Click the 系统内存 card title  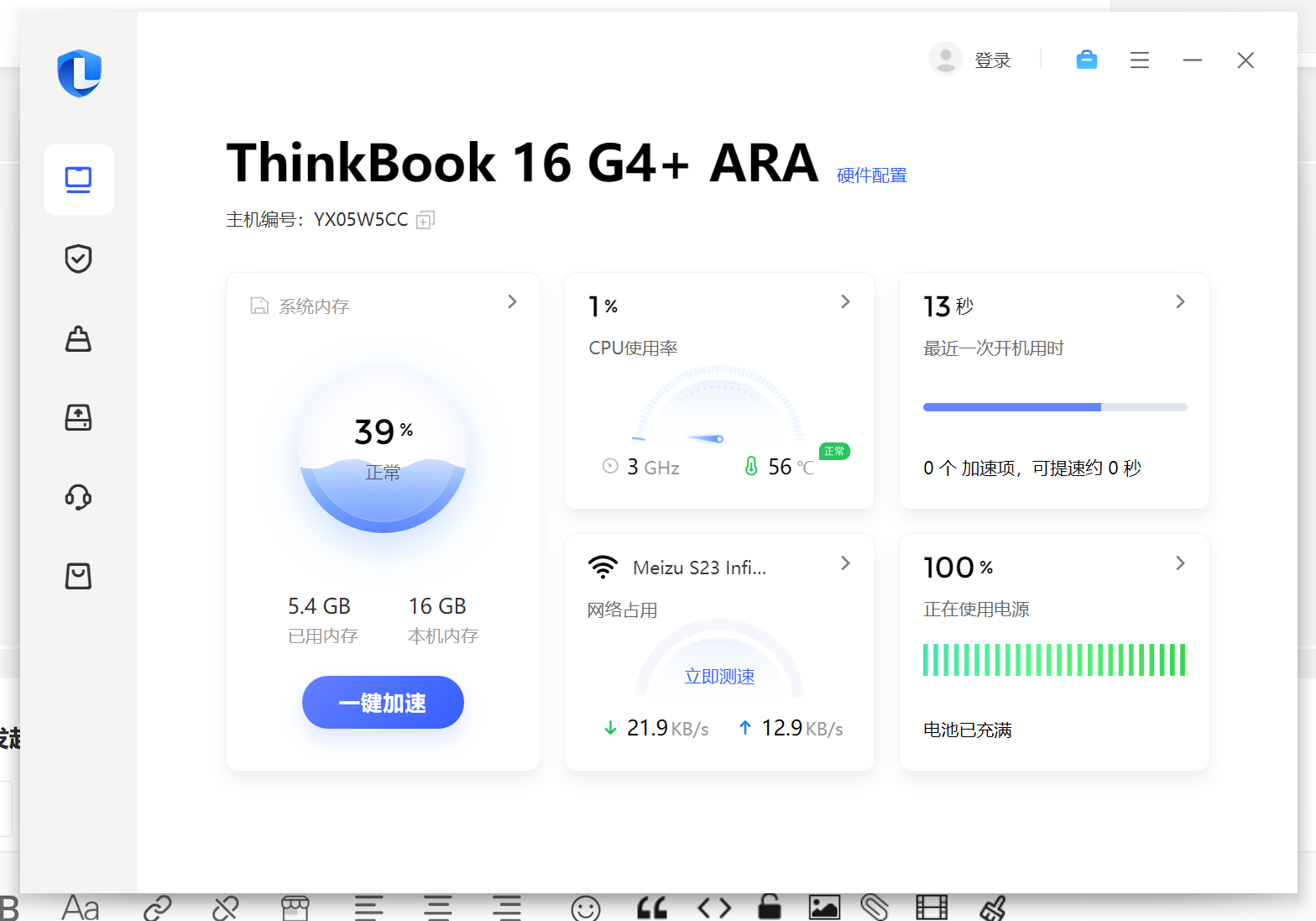[x=314, y=306]
